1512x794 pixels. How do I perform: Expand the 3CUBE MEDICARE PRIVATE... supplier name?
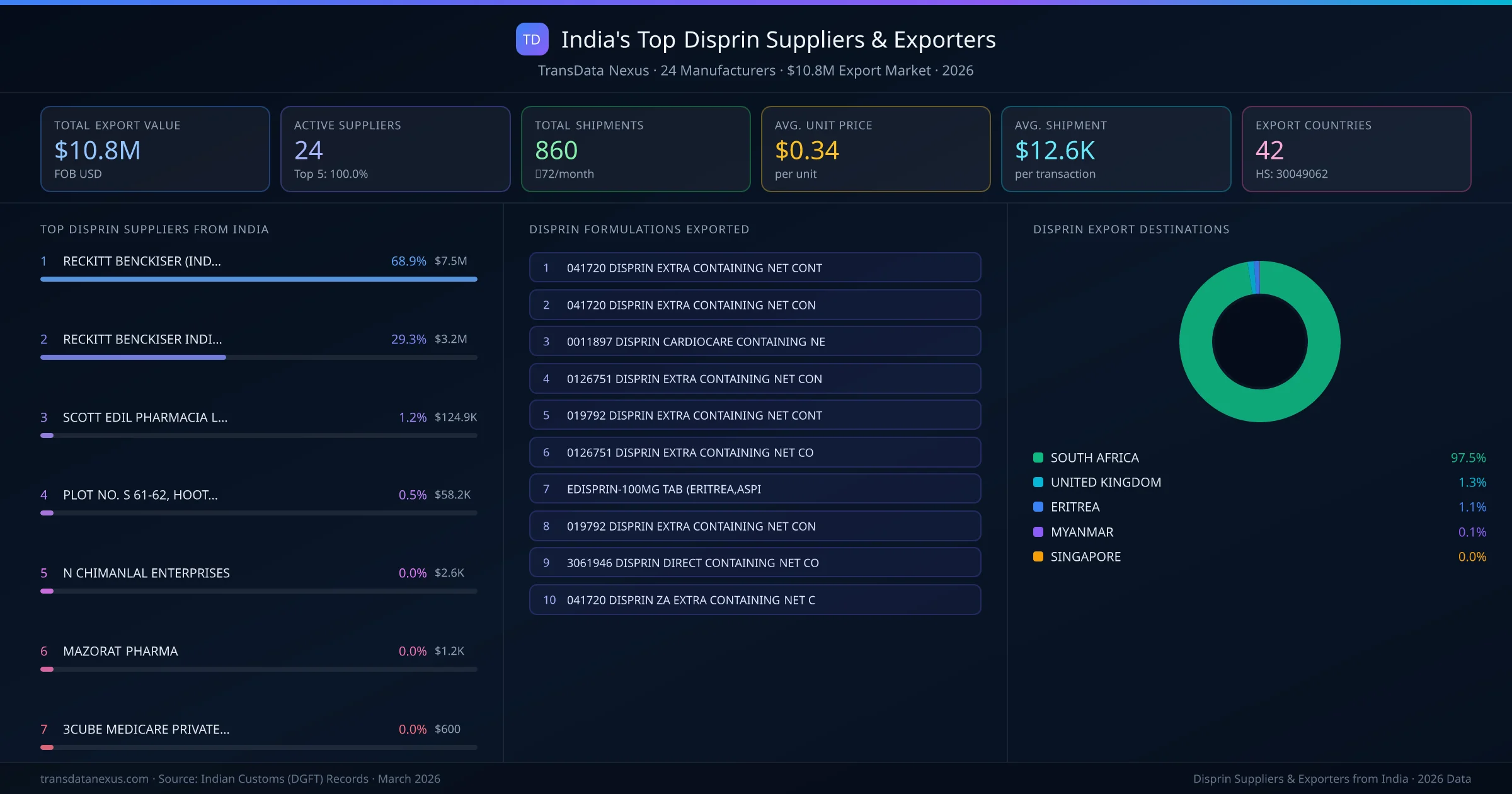146,729
